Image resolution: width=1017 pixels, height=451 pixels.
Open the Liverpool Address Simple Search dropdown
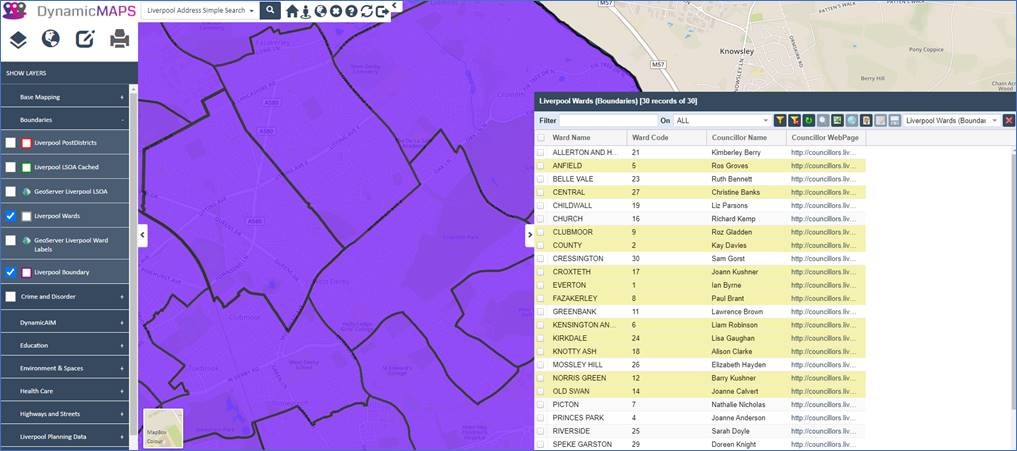[200, 10]
